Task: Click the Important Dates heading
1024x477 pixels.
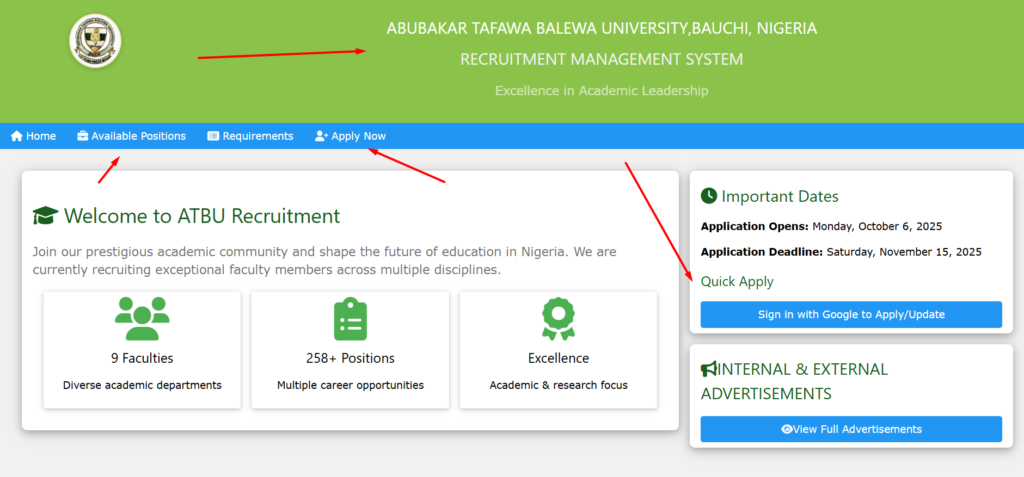Action: (770, 196)
